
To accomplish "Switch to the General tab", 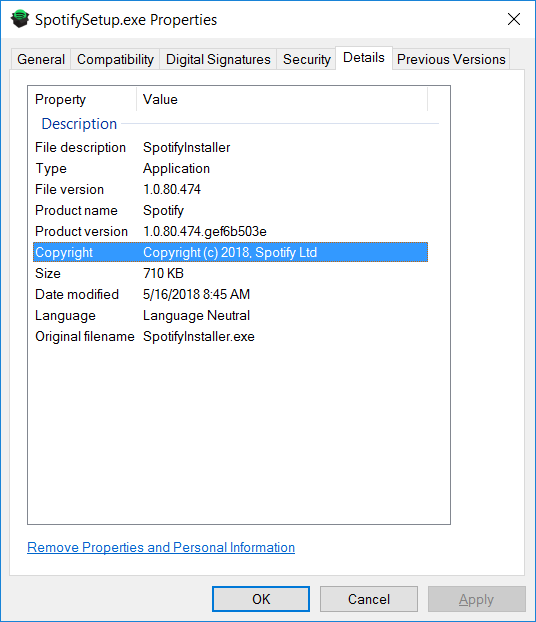I will point(41,59).
